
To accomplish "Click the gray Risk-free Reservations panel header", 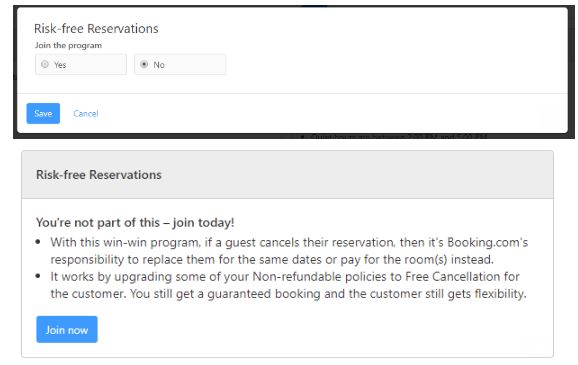I will tap(287, 175).
